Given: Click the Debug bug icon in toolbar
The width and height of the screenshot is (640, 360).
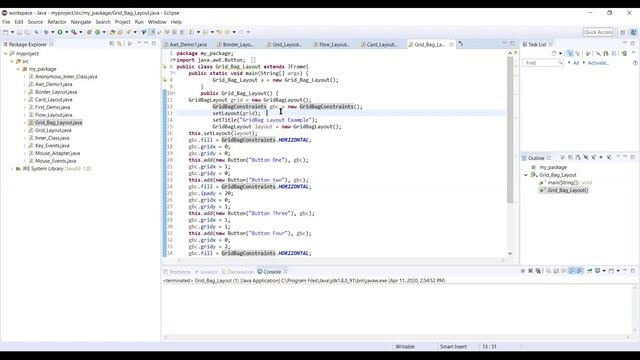Looking at the screenshot, I should pyautogui.click(x=46, y=32).
